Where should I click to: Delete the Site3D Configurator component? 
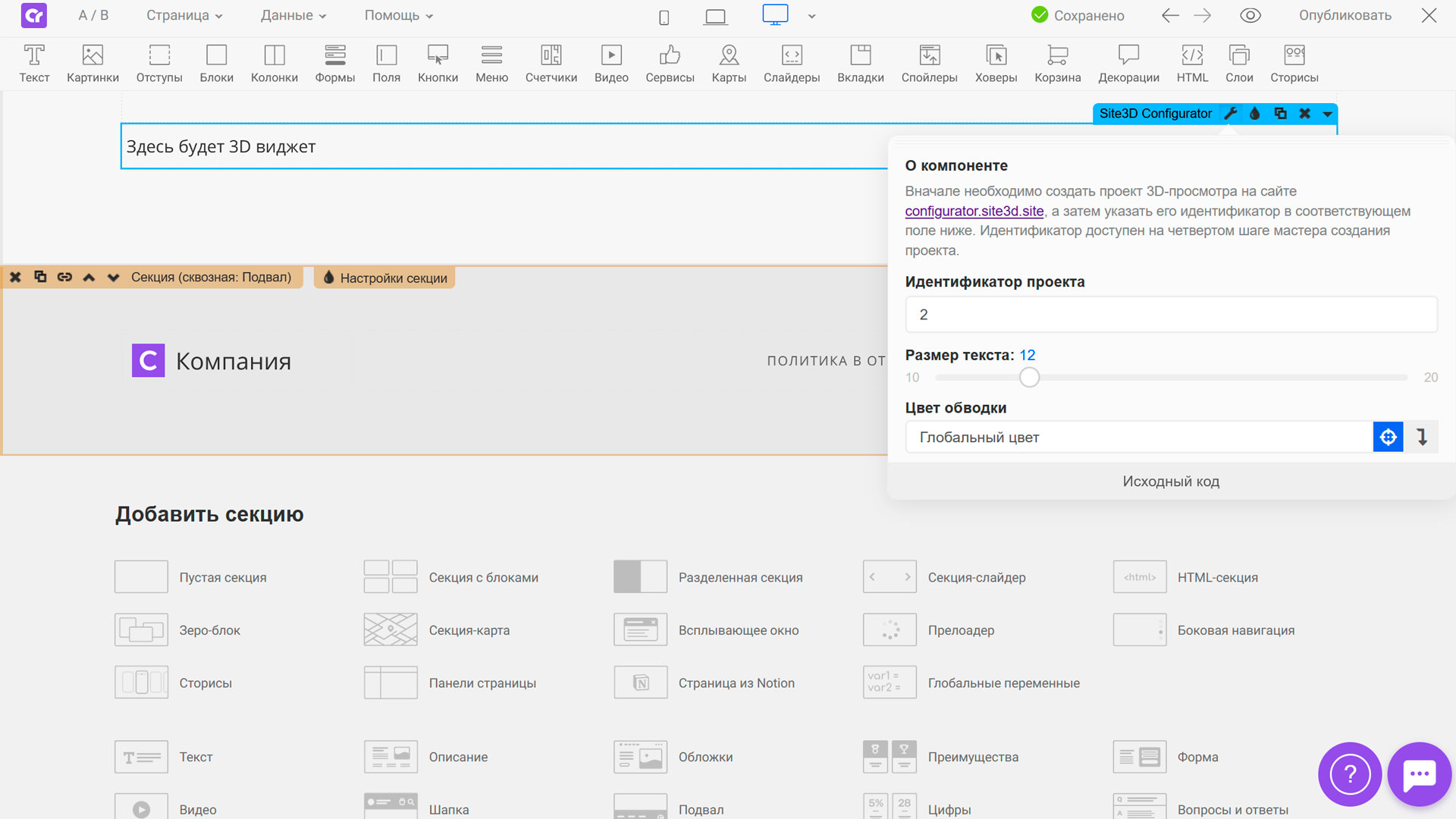coord(1304,114)
